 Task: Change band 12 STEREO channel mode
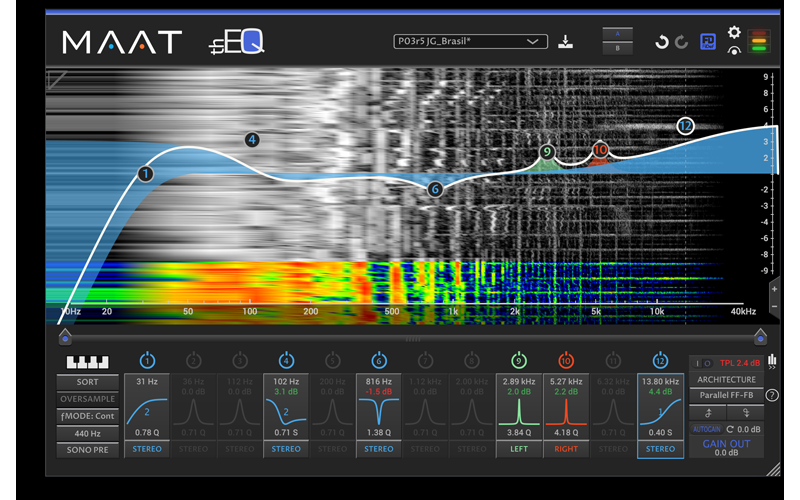click(x=660, y=449)
